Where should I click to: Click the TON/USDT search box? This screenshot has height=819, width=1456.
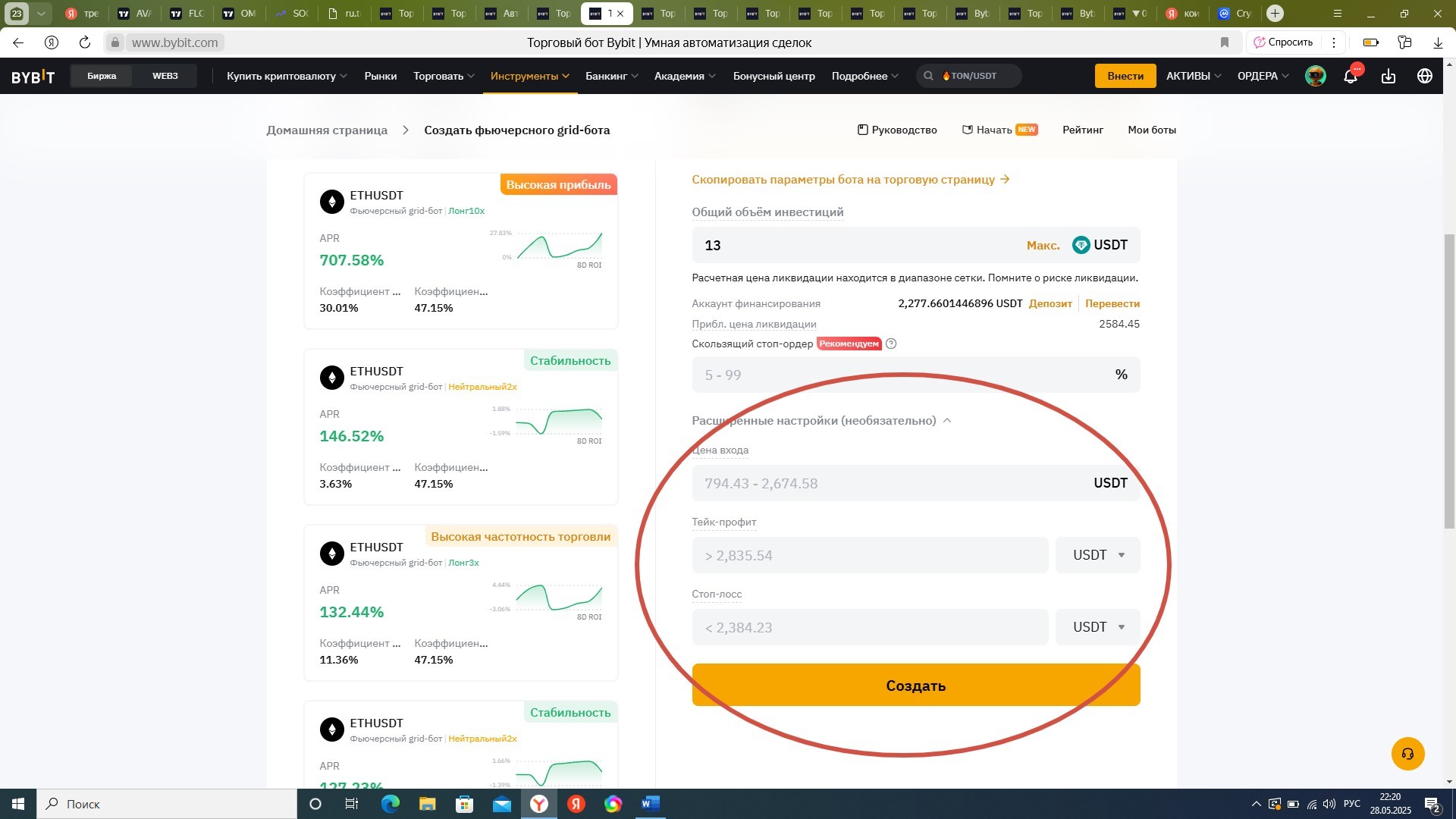coord(969,76)
